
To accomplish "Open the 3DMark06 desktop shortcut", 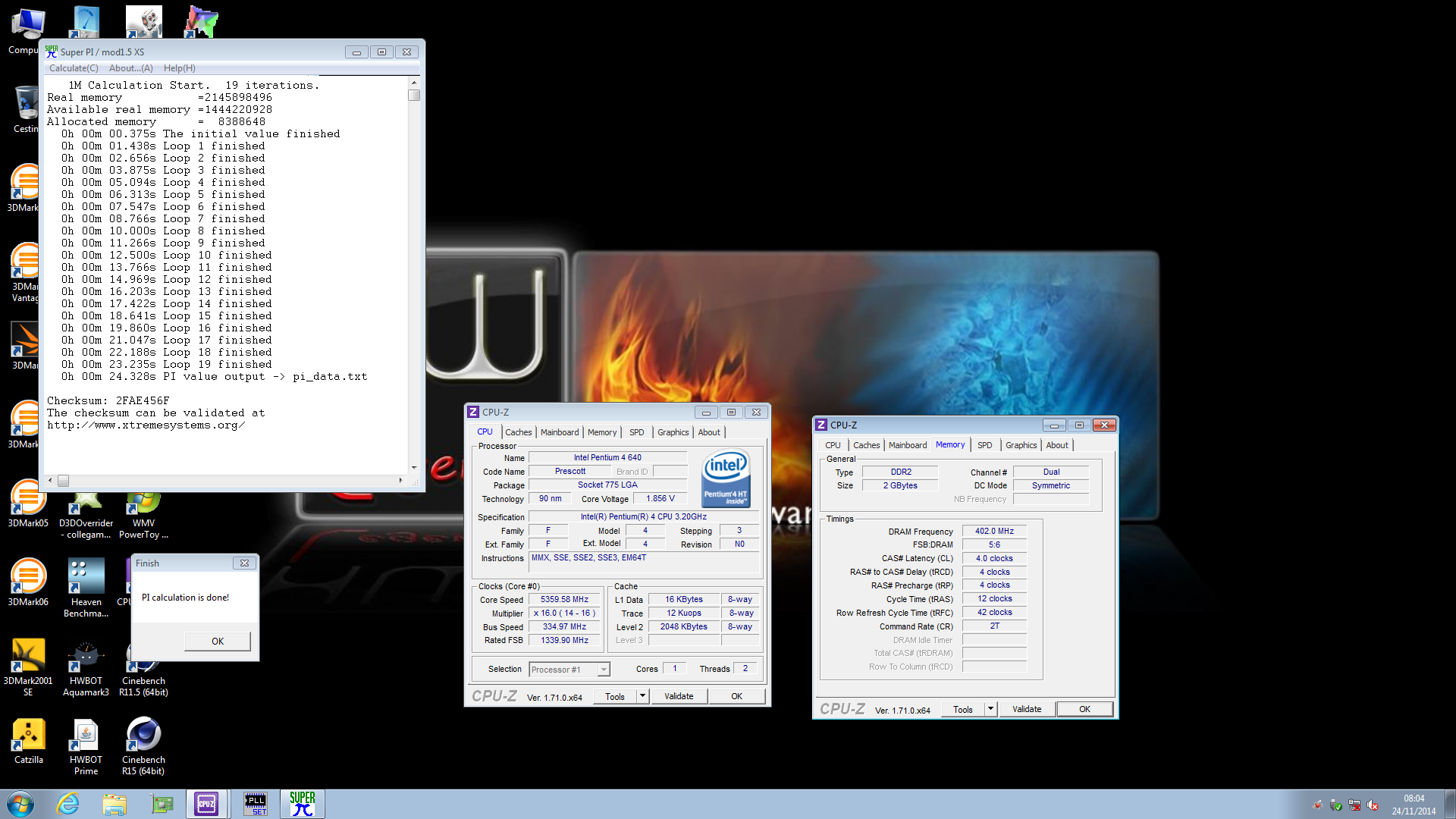I will [28, 582].
